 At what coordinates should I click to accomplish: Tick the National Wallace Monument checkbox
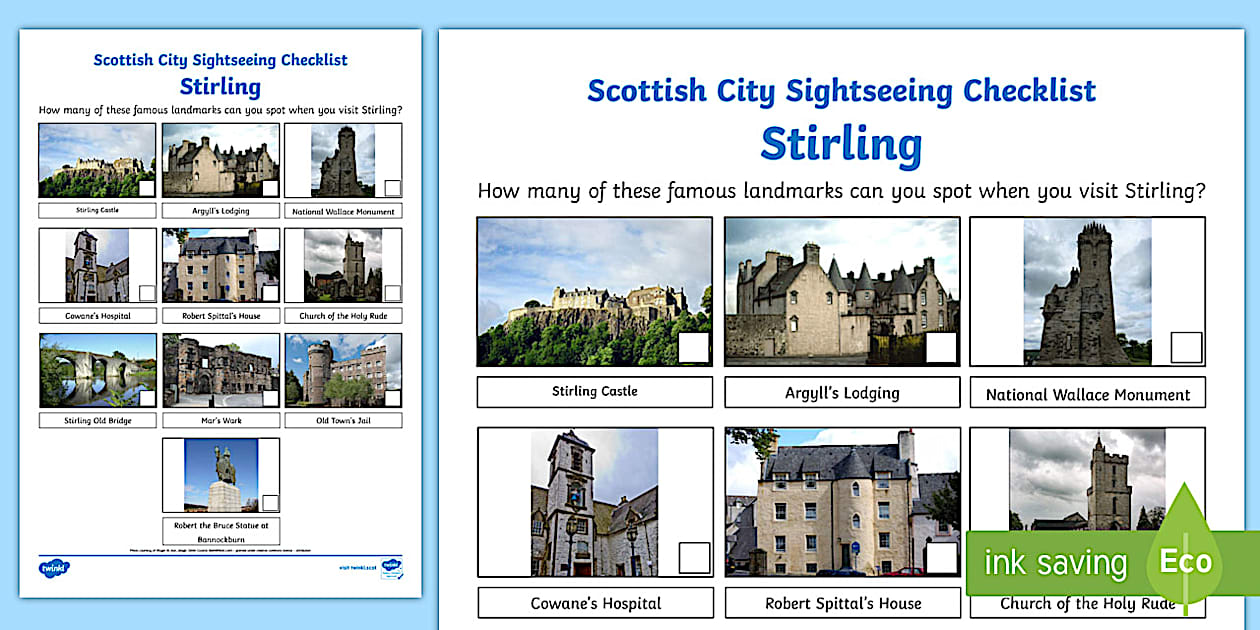point(1186,348)
